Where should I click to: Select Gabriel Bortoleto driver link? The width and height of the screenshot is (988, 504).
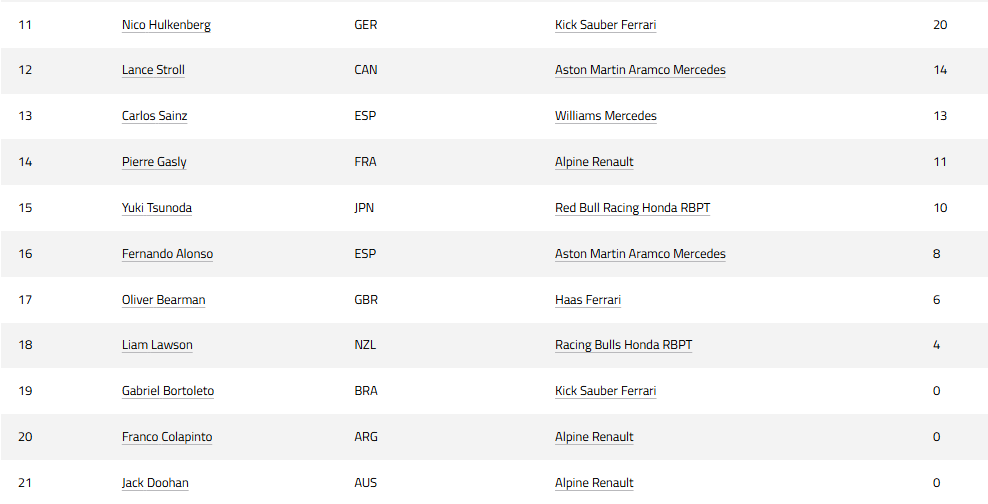point(168,391)
